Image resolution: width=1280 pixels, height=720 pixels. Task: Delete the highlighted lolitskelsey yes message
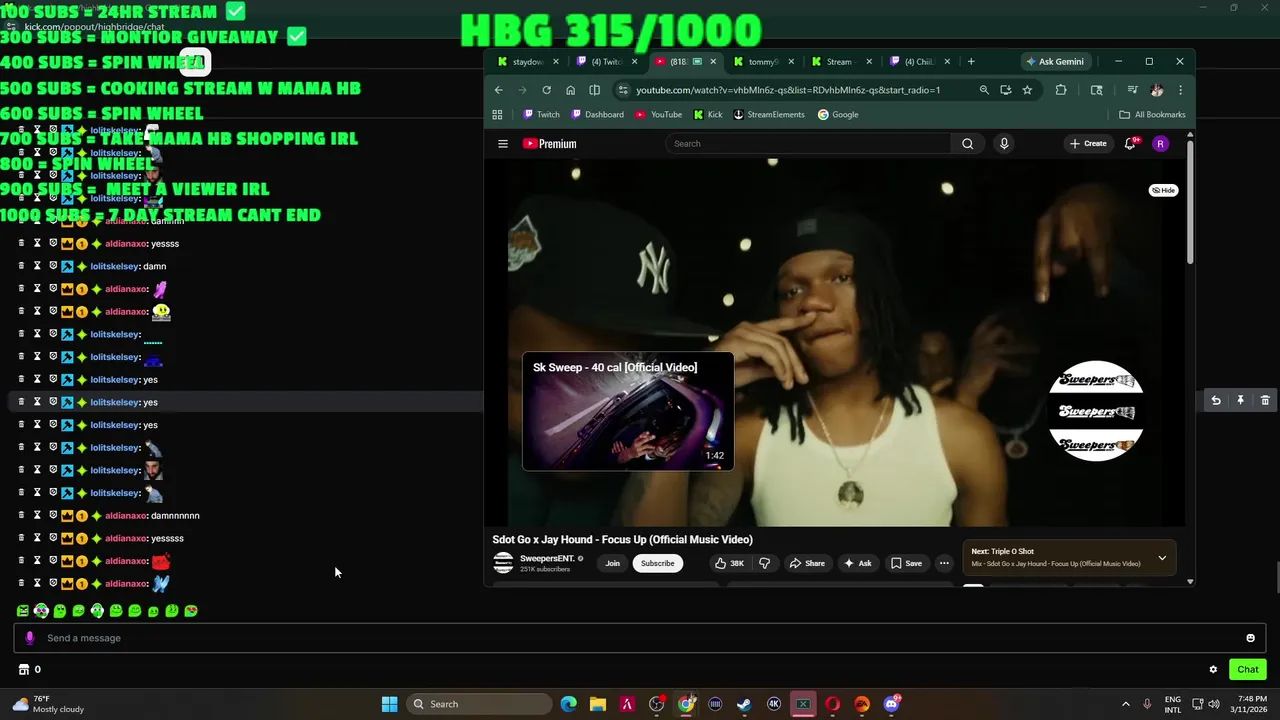(x=1265, y=401)
